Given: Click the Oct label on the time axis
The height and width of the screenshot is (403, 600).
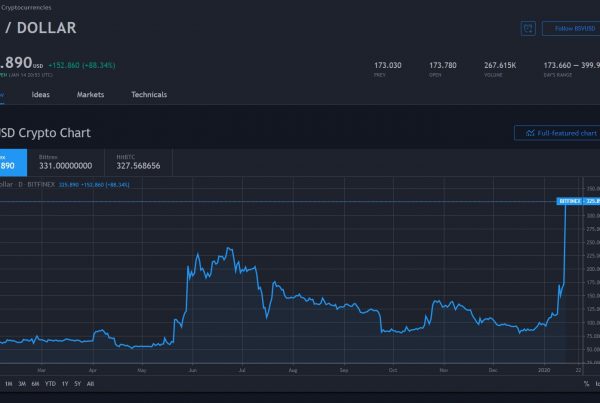Looking at the screenshot, I should point(393,370).
